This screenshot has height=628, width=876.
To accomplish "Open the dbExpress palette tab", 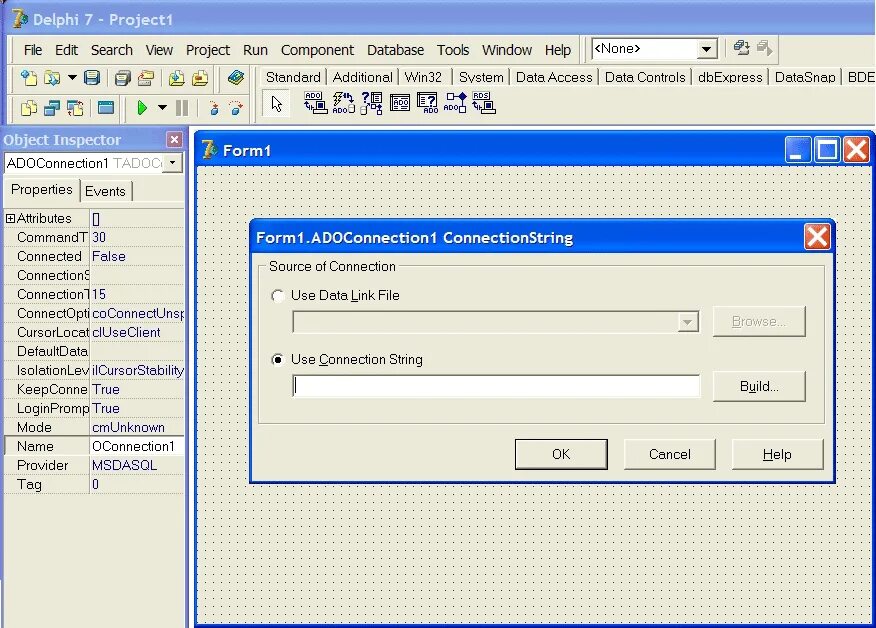I will coord(730,77).
